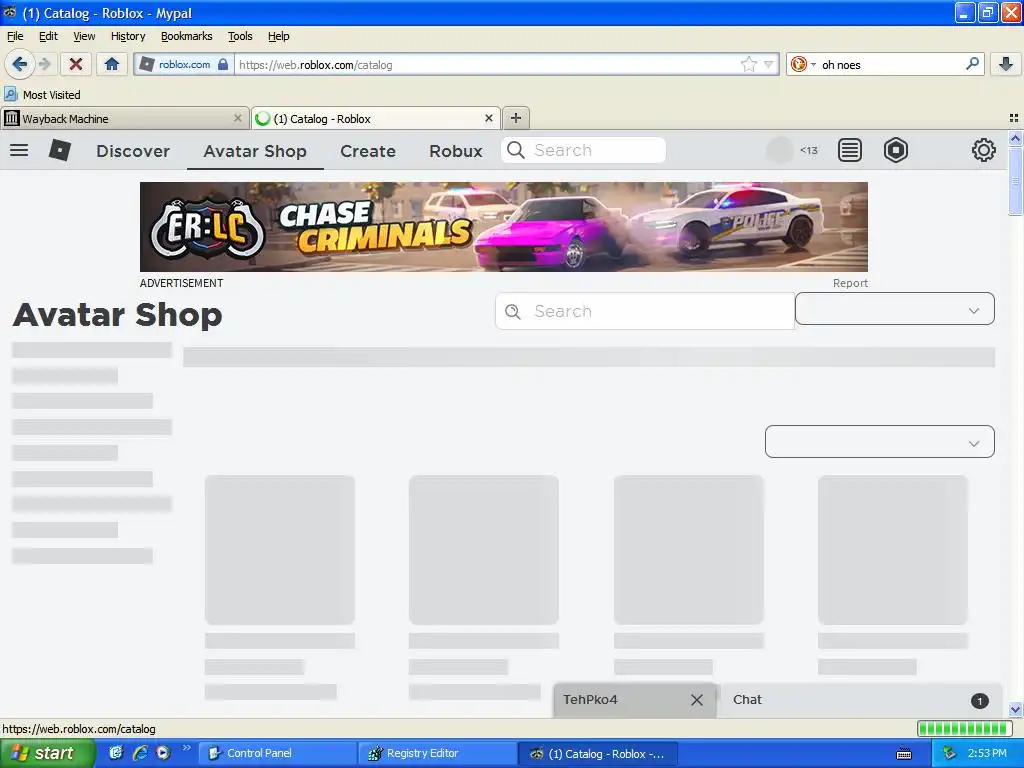The image size is (1024, 768).
Task: Switch to Control Panel taskbar window
Action: (278, 753)
